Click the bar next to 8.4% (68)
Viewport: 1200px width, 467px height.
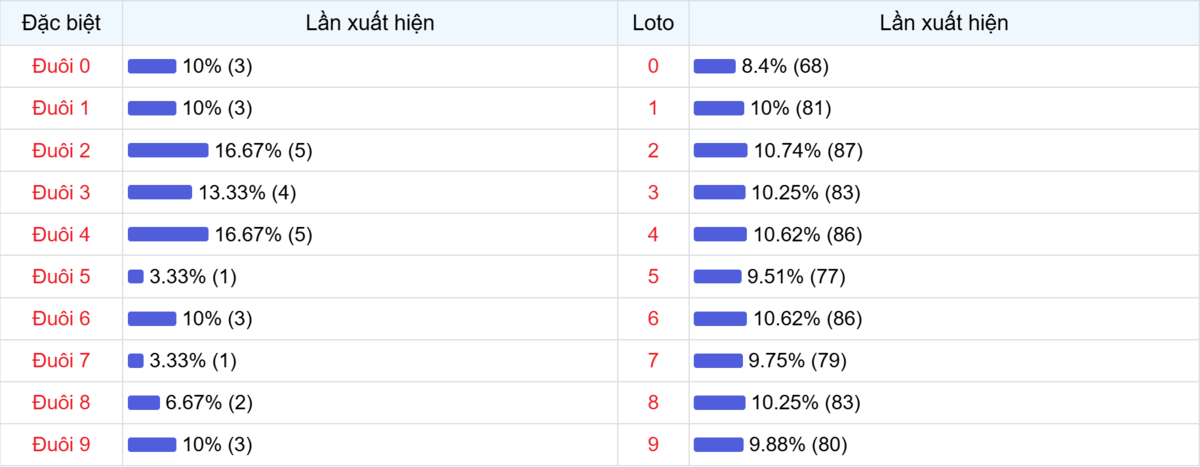click(x=714, y=66)
